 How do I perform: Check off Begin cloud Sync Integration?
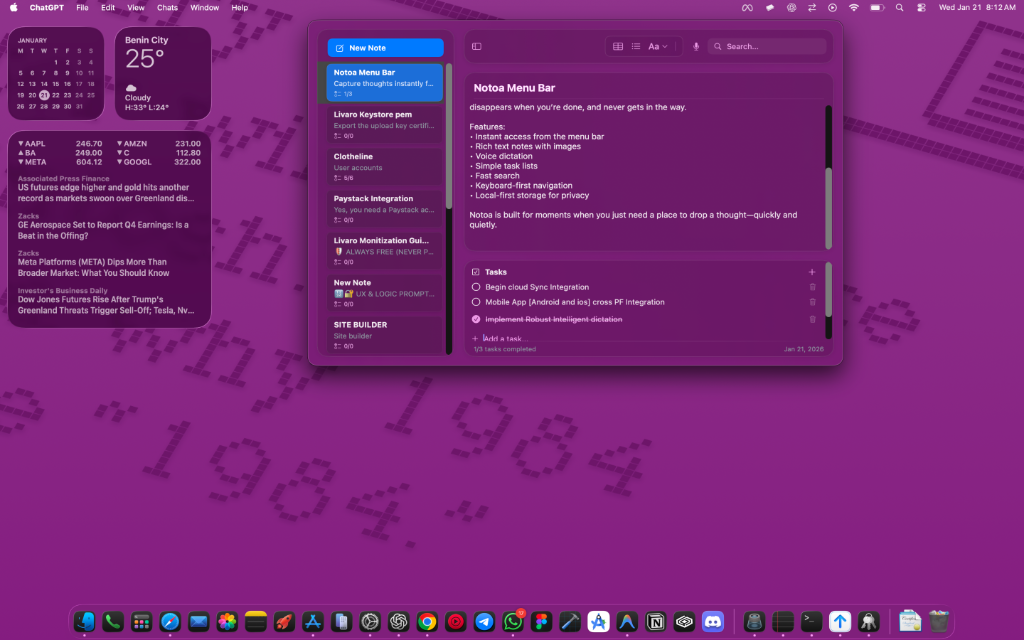474,287
